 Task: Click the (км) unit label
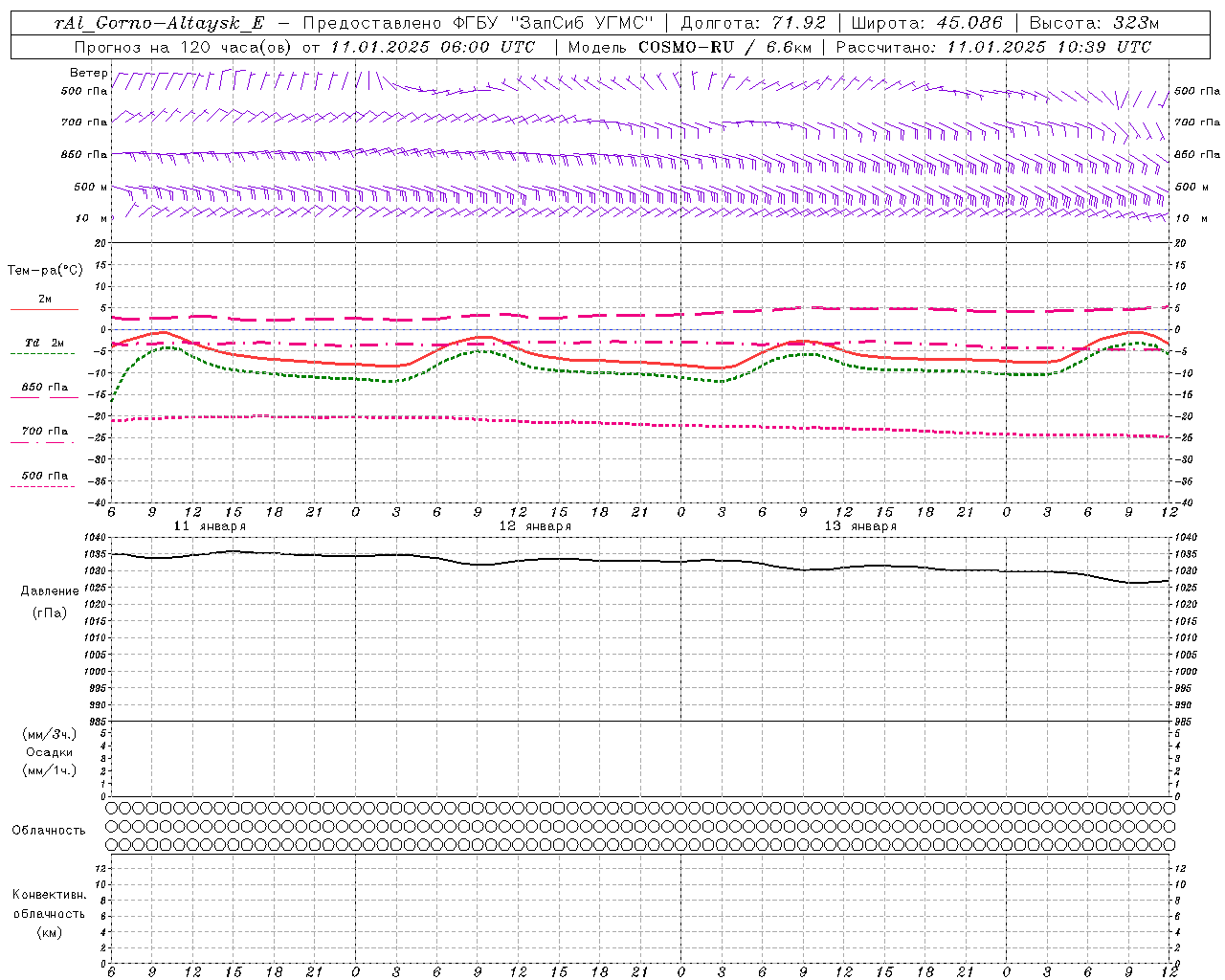(x=49, y=932)
